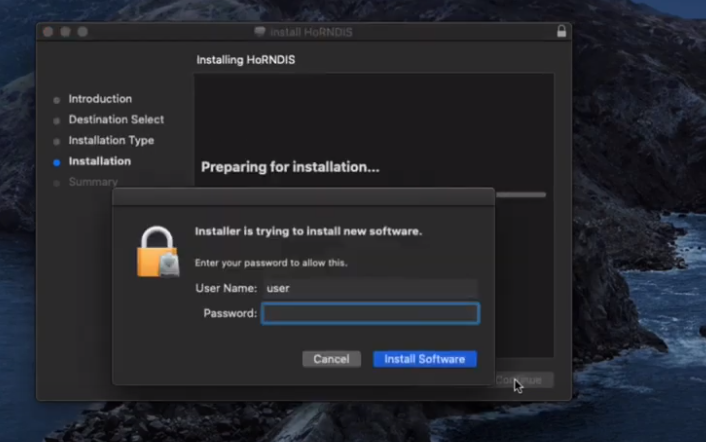Click the Enter your password to allow this text

click(x=271, y=263)
